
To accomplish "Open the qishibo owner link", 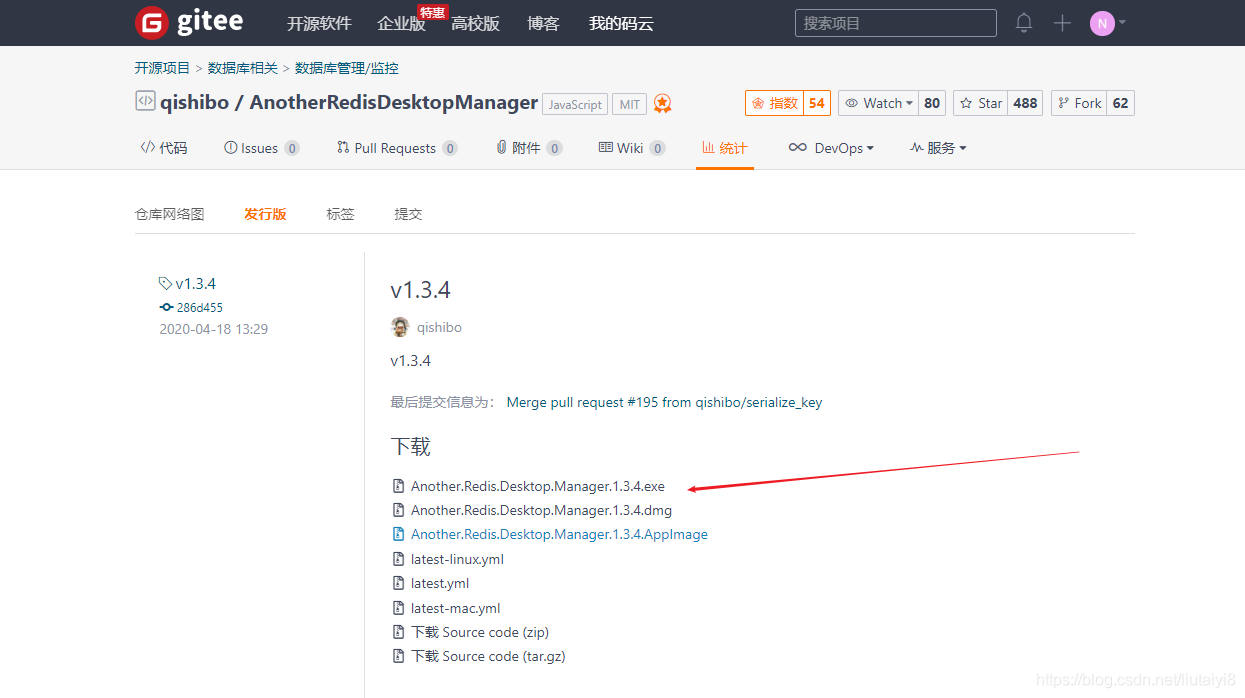I will pyautogui.click(x=194, y=102).
